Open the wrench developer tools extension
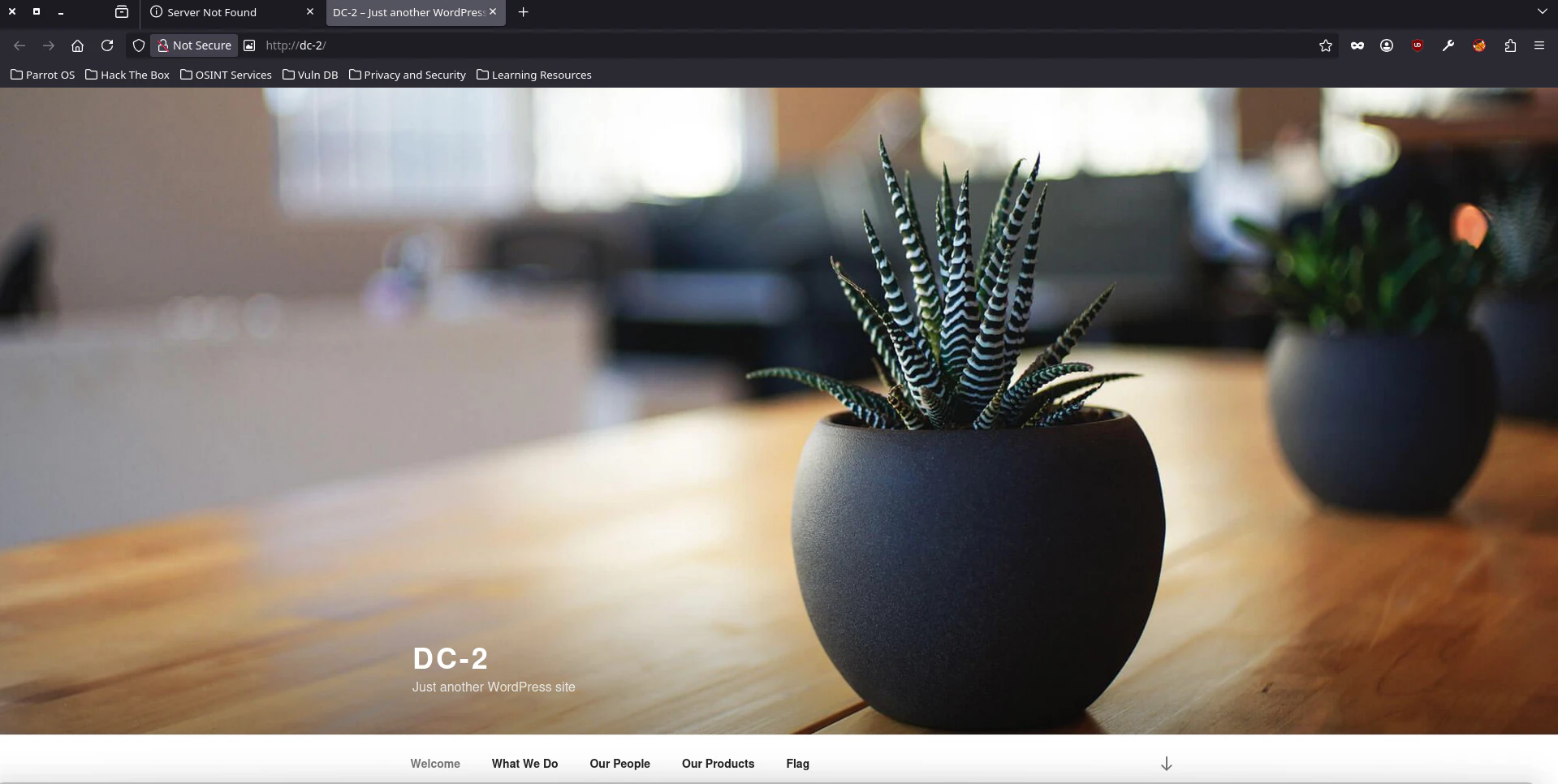The image size is (1558, 784). coord(1448,45)
